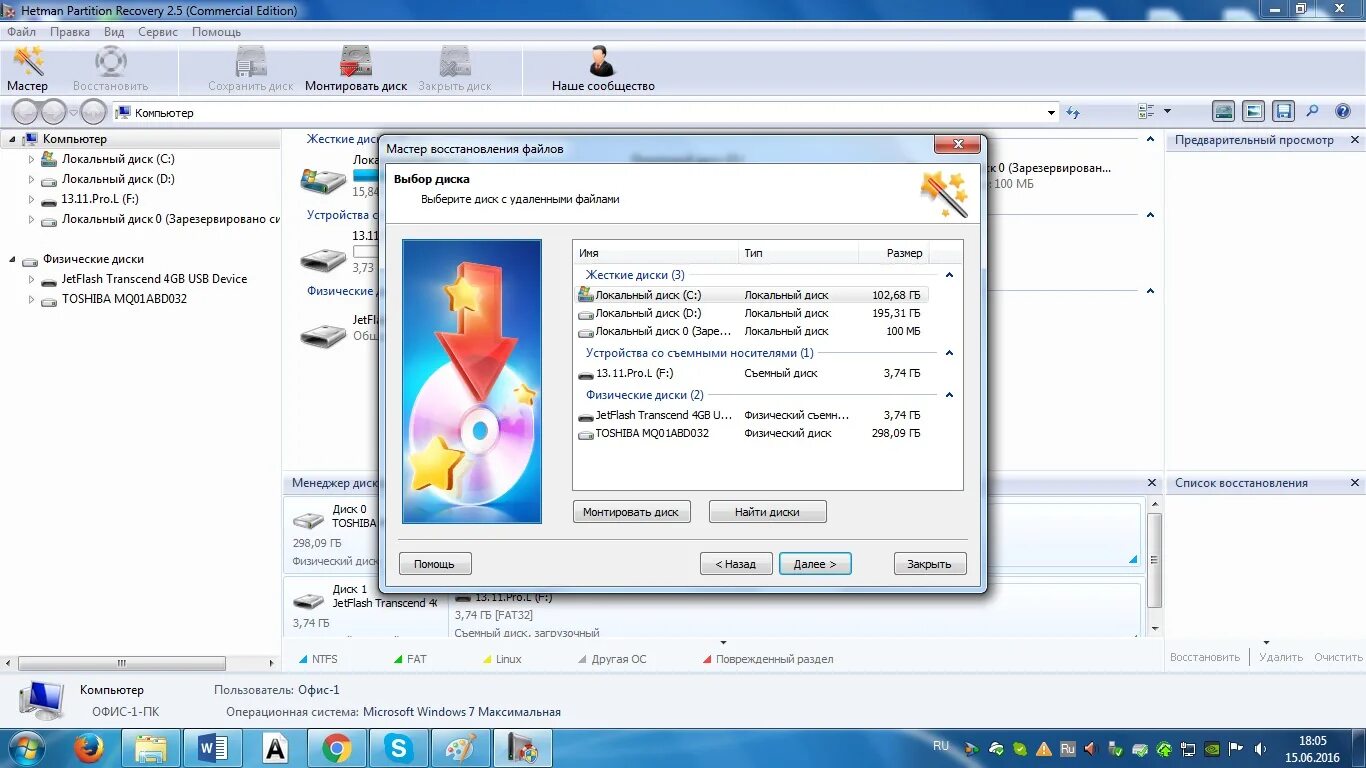The height and width of the screenshot is (768, 1366).
Task: Open help via the blue question mark icon
Action: pyautogui.click(x=1343, y=112)
